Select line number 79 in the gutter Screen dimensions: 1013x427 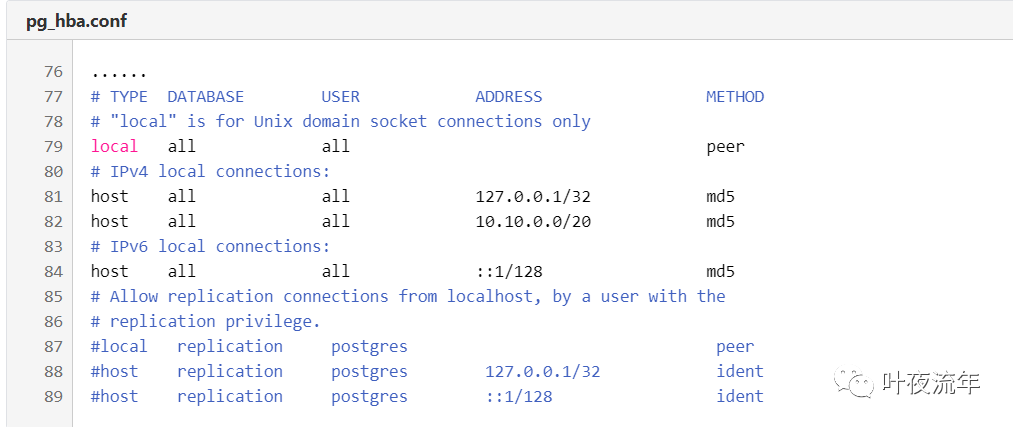(53, 147)
